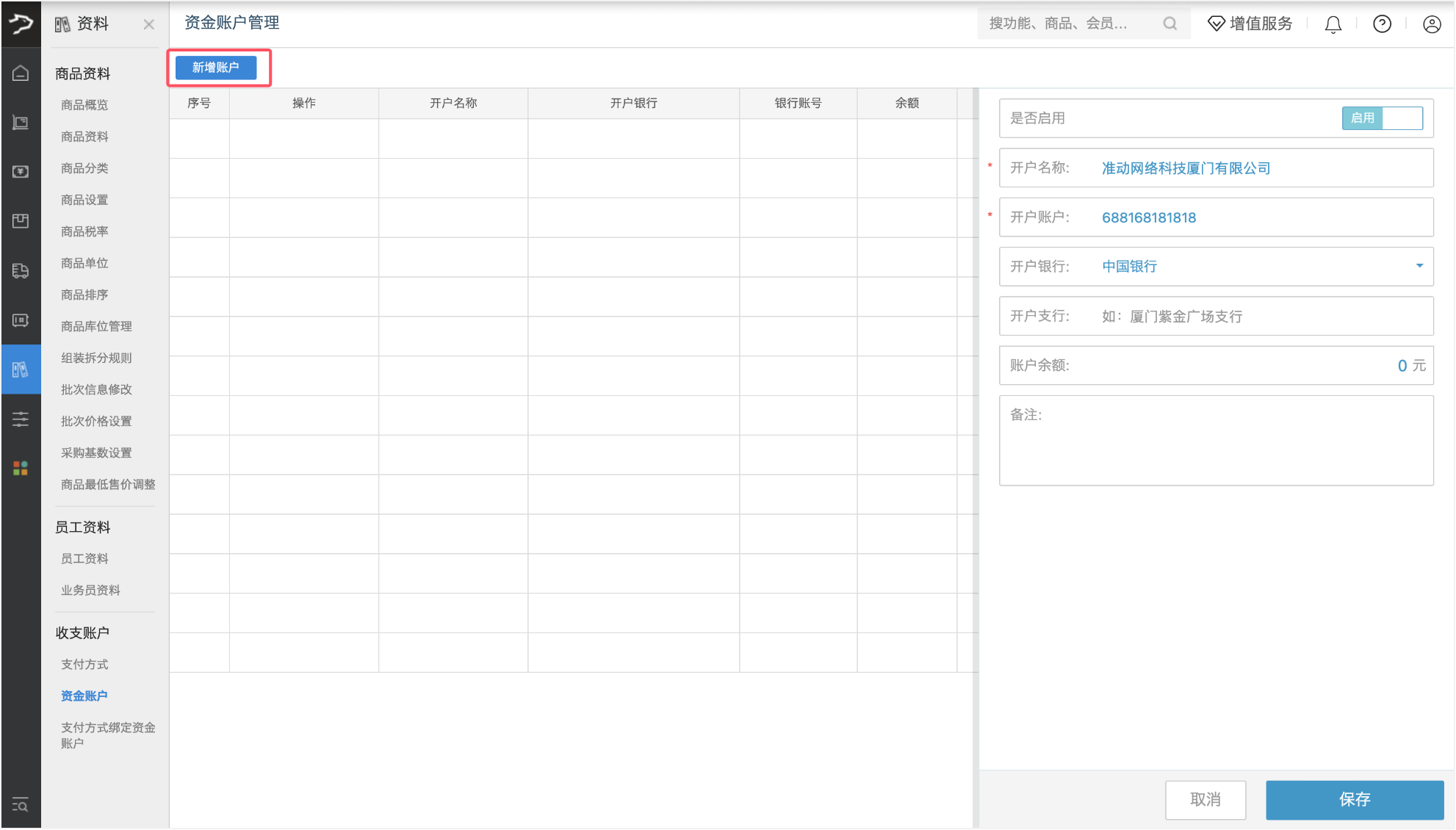Screen dimensions: 1456x830
Task: Click the 新增账户 button
Action: point(216,68)
